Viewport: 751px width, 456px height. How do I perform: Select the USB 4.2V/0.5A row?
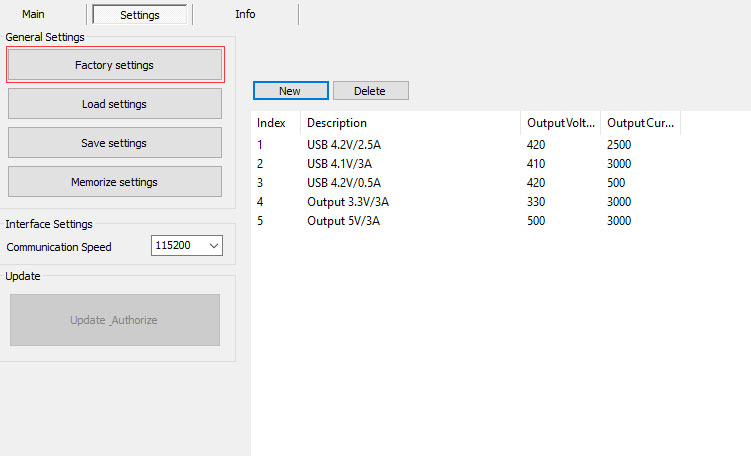344,183
